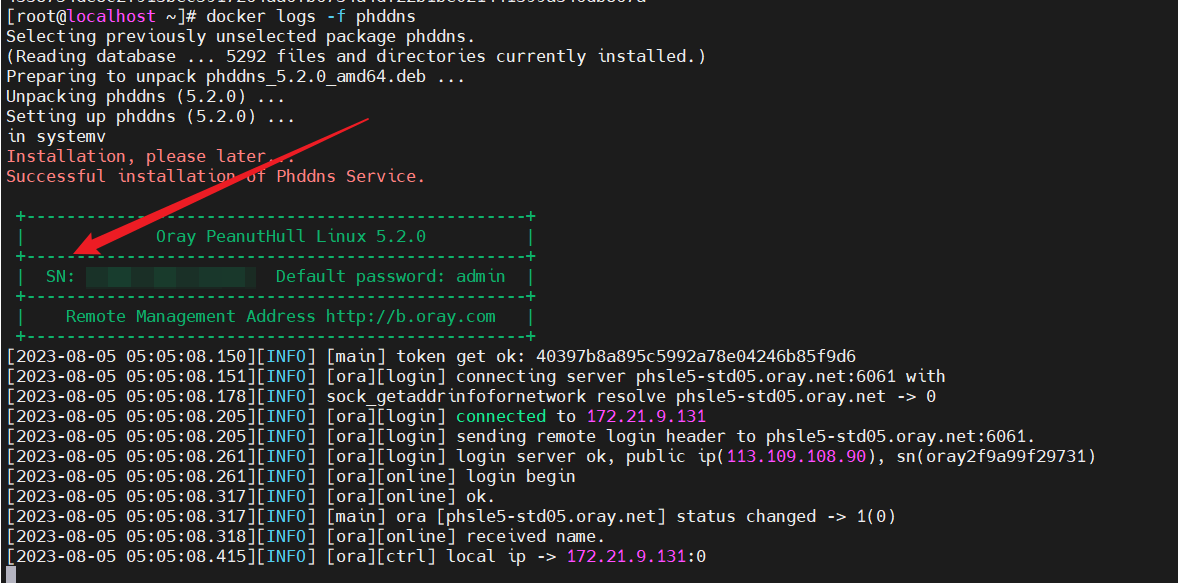This screenshot has height=583, width=1178.
Task: Click the 'Default password: admin' text
Action: tap(390, 276)
